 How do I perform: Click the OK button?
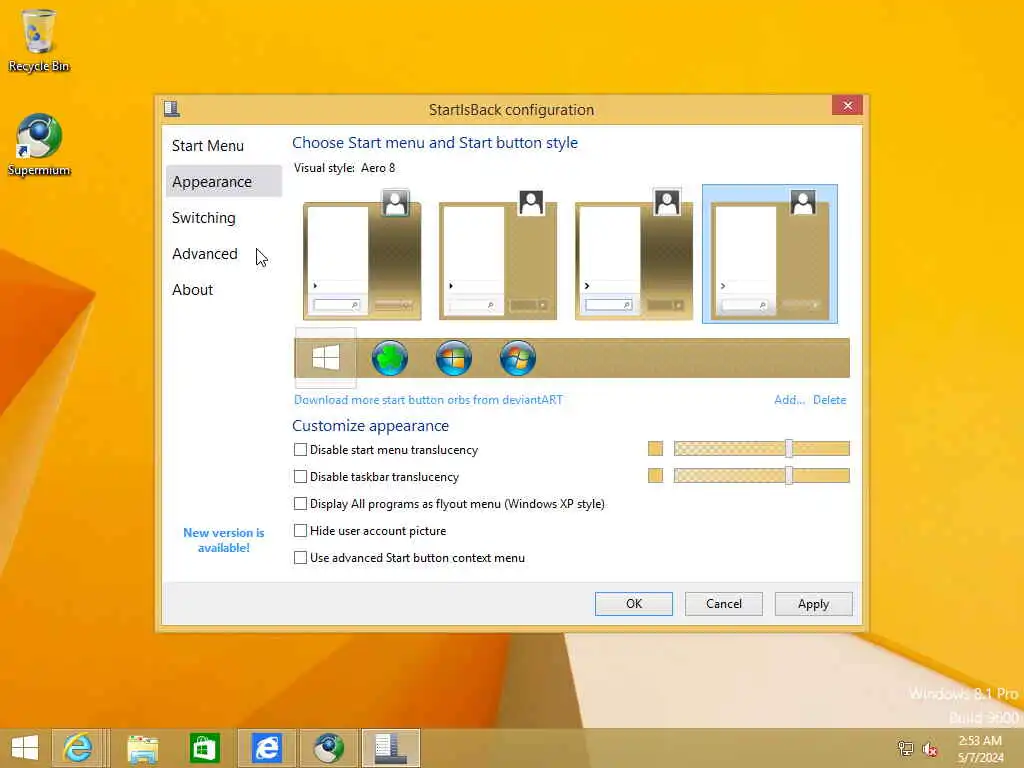(x=633, y=603)
